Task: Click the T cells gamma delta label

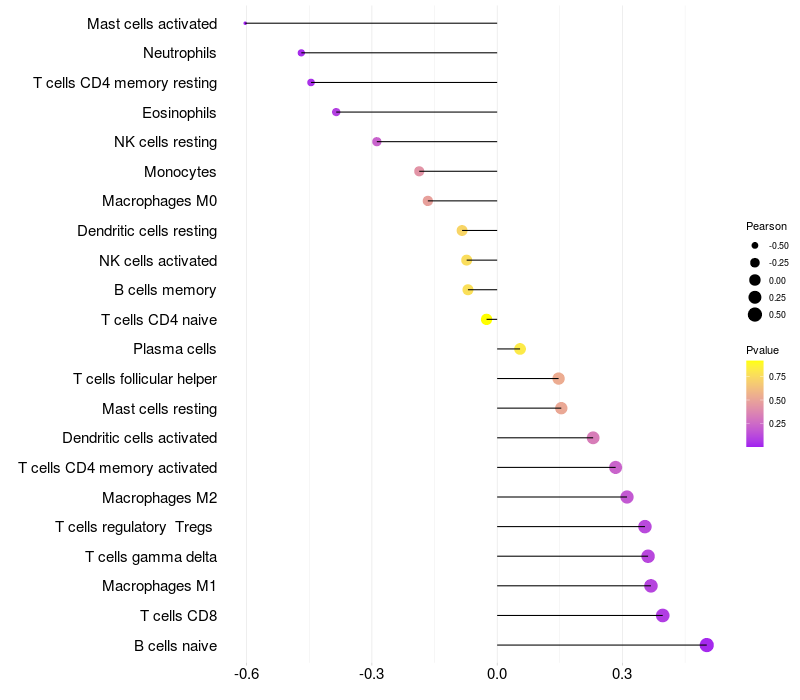Action: [x=151, y=557]
